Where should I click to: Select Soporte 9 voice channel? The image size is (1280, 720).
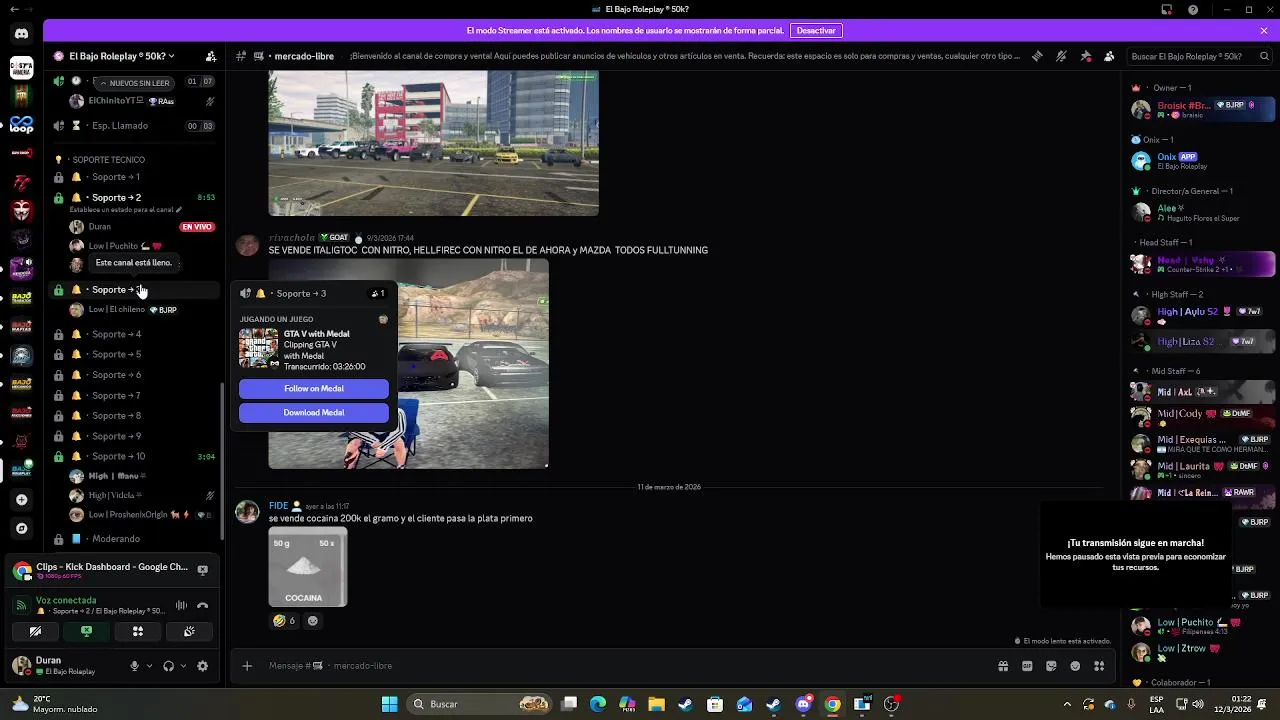click(134, 436)
